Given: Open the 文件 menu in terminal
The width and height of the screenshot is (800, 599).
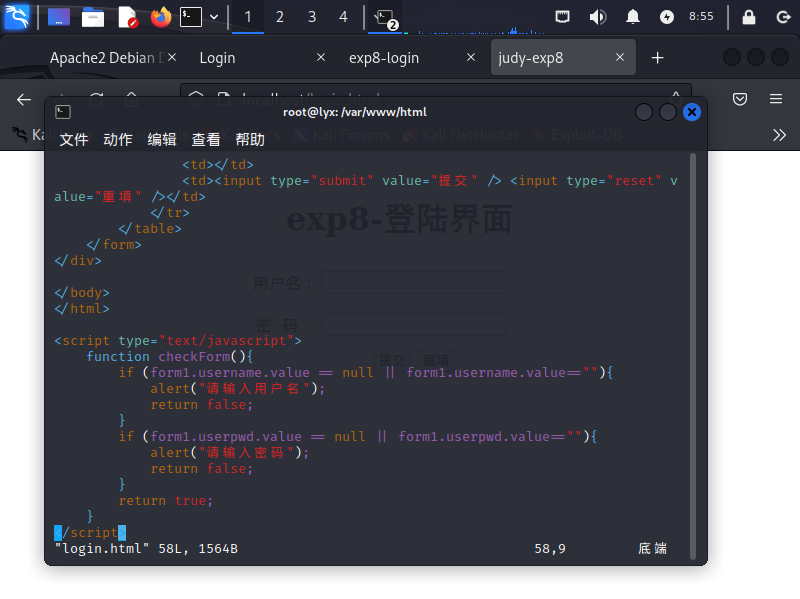Looking at the screenshot, I should (74, 139).
